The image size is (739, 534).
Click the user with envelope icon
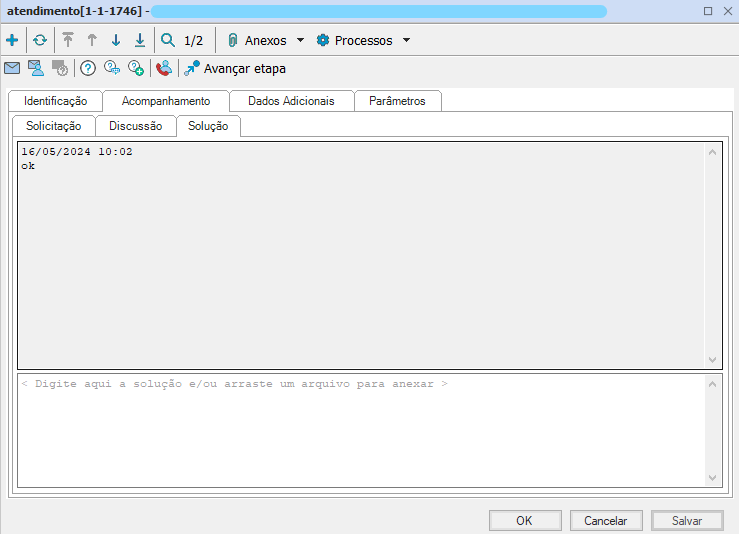tap(36, 68)
